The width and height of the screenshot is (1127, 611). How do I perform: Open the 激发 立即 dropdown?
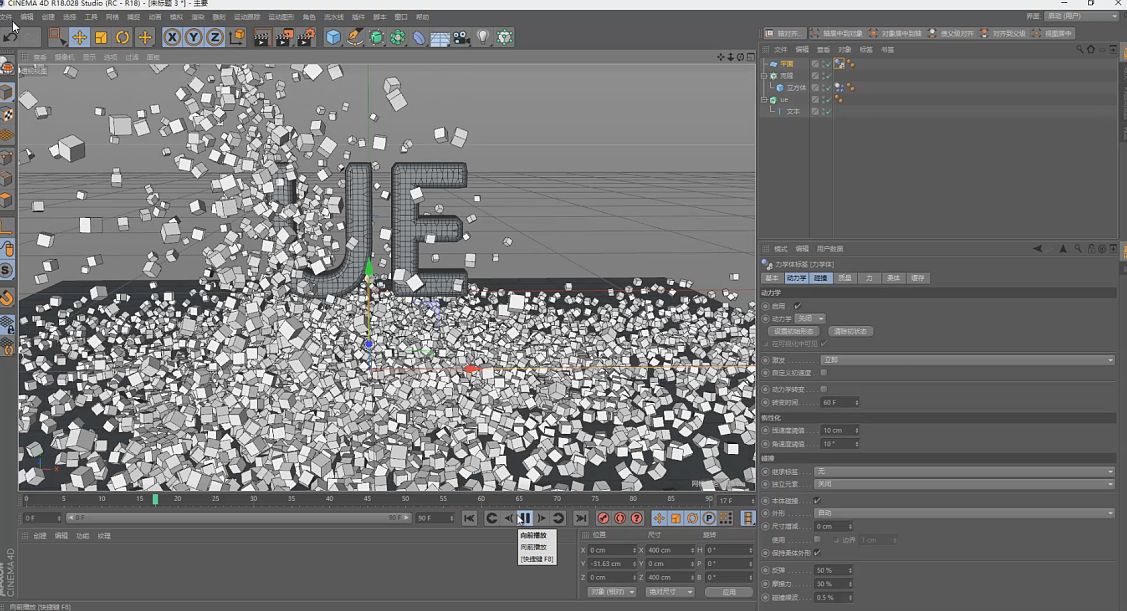tap(967, 360)
